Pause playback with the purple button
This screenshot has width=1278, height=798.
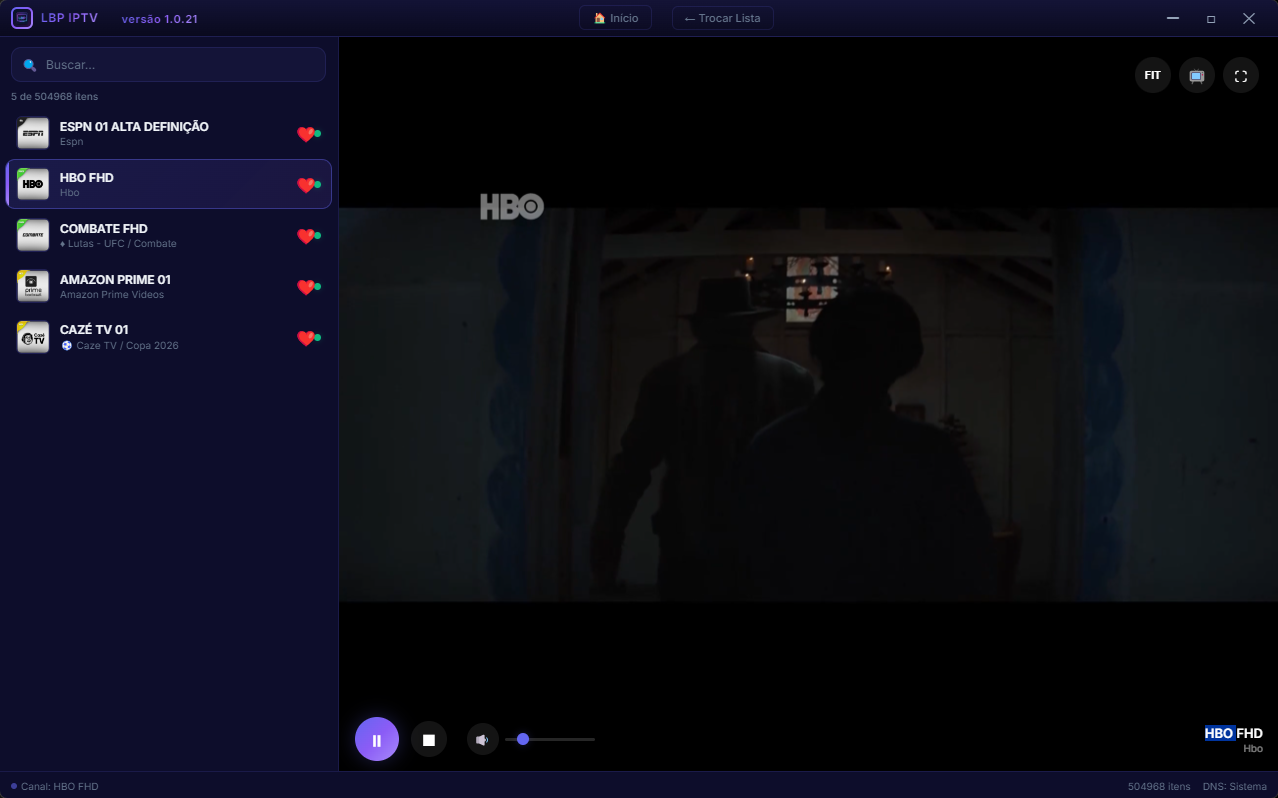click(377, 740)
